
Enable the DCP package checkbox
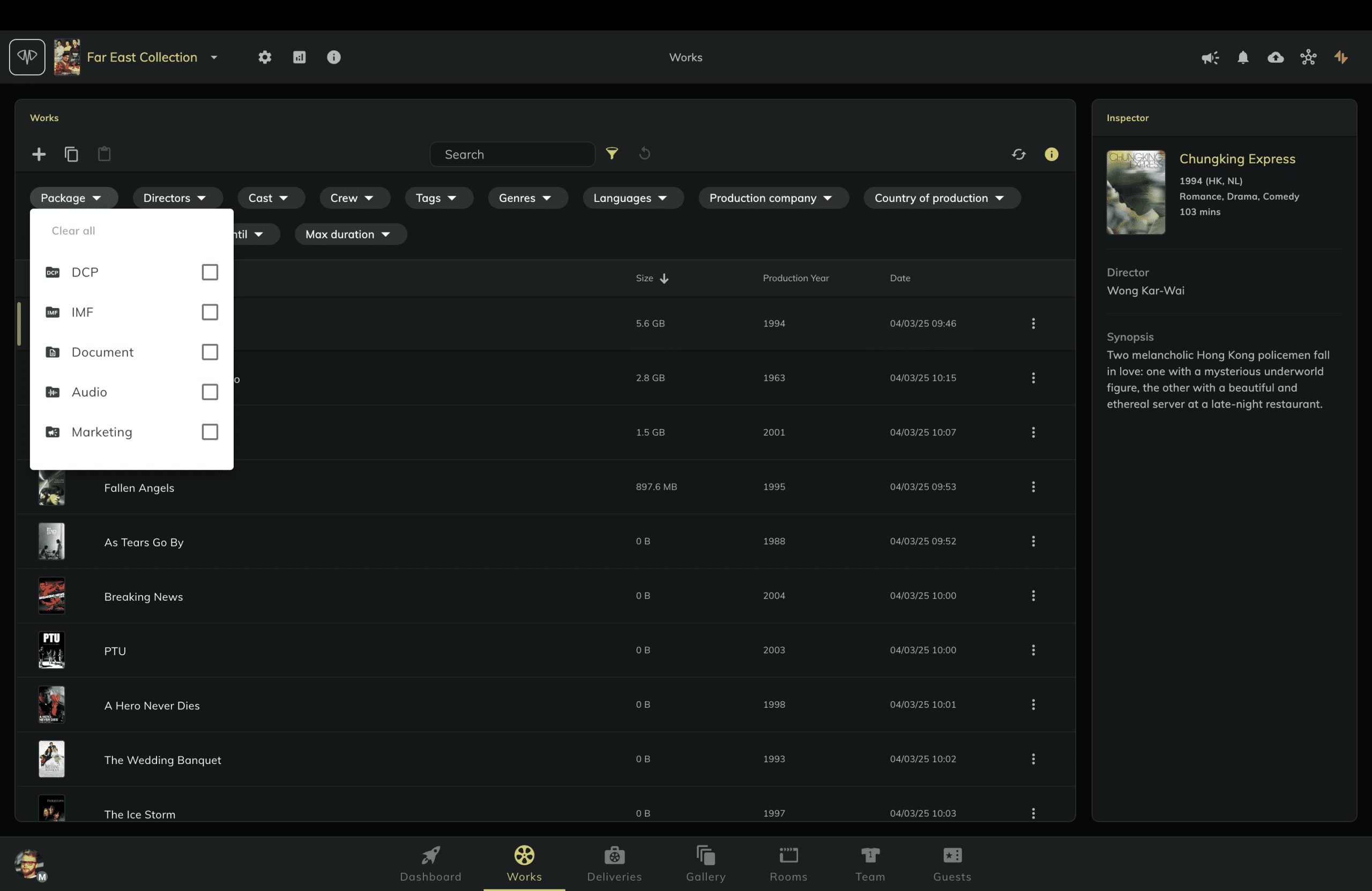pos(209,272)
